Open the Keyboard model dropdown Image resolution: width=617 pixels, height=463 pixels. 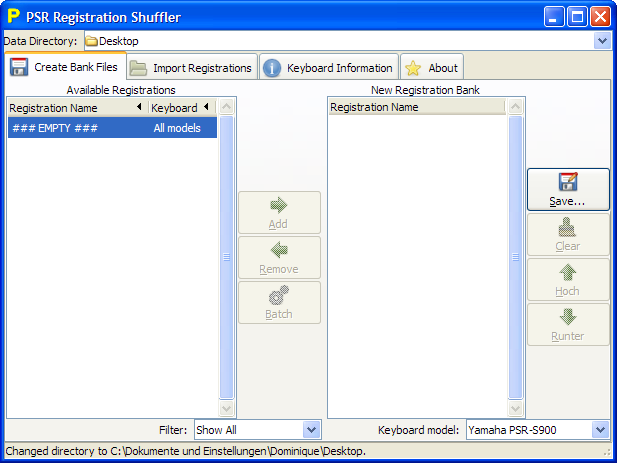(x=599, y=430)
